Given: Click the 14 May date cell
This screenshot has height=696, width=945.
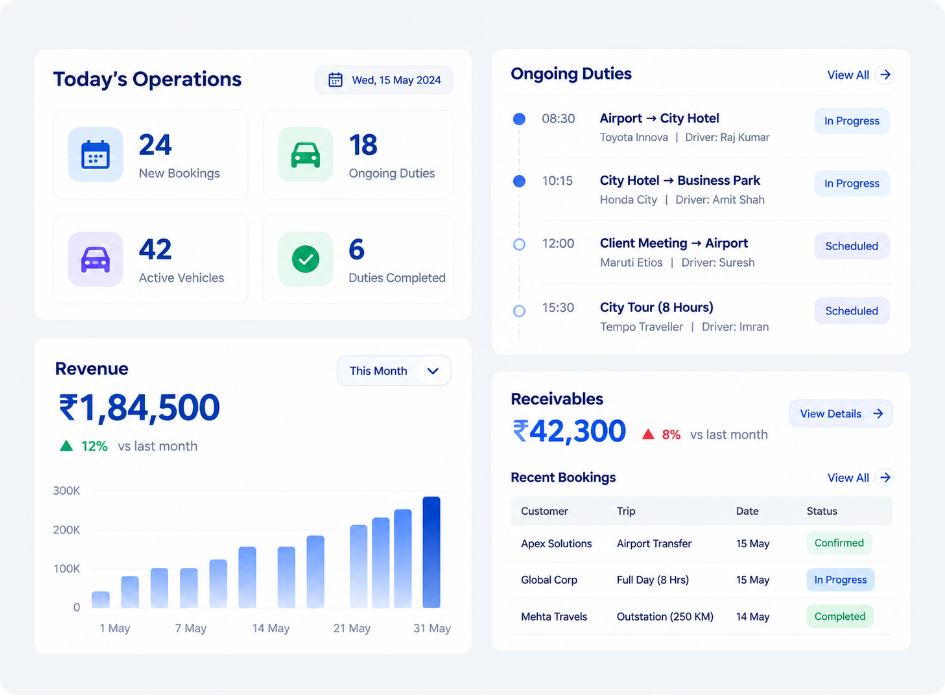Looking at the screenshot, I should (x=753, y=616).
